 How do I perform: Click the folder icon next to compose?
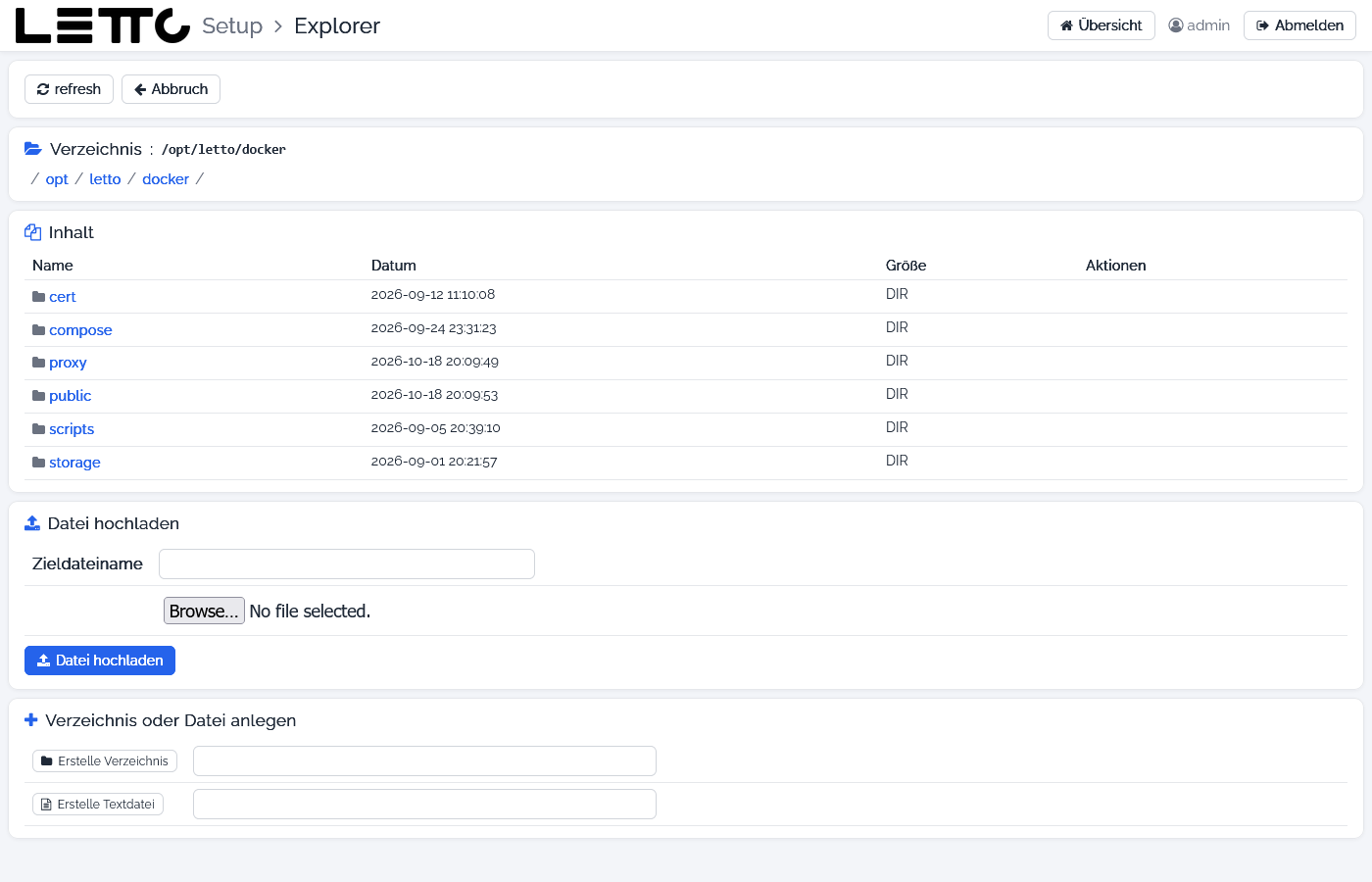[39, 330]
